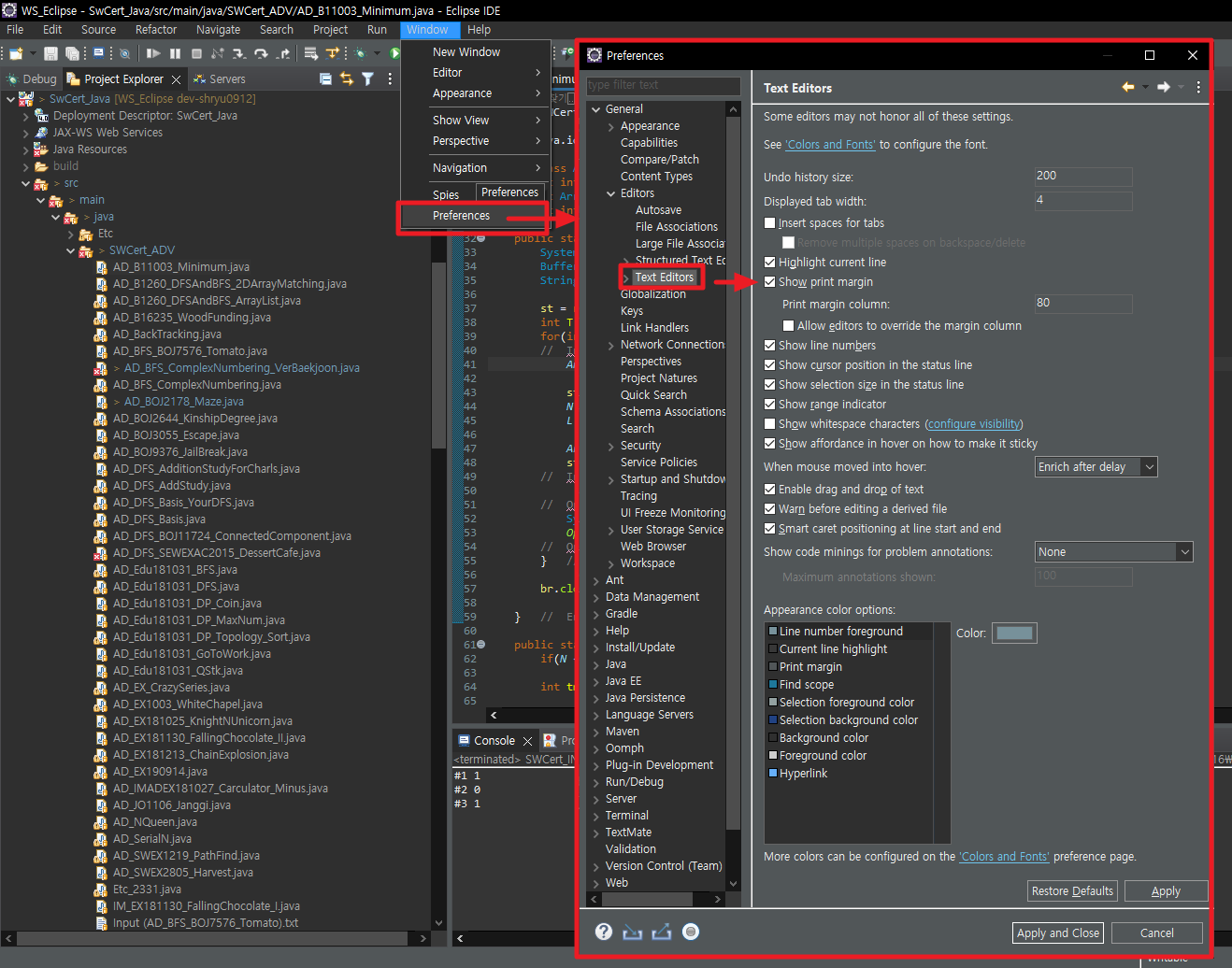Collapse all in Project Explorer

(325, 79)
